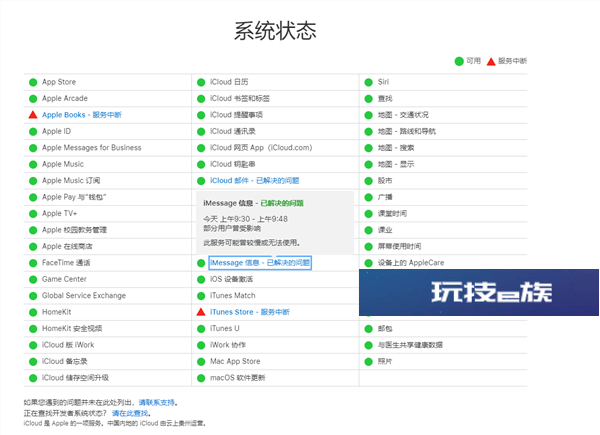Click the 与医生共享健康数据 entry

410,345
